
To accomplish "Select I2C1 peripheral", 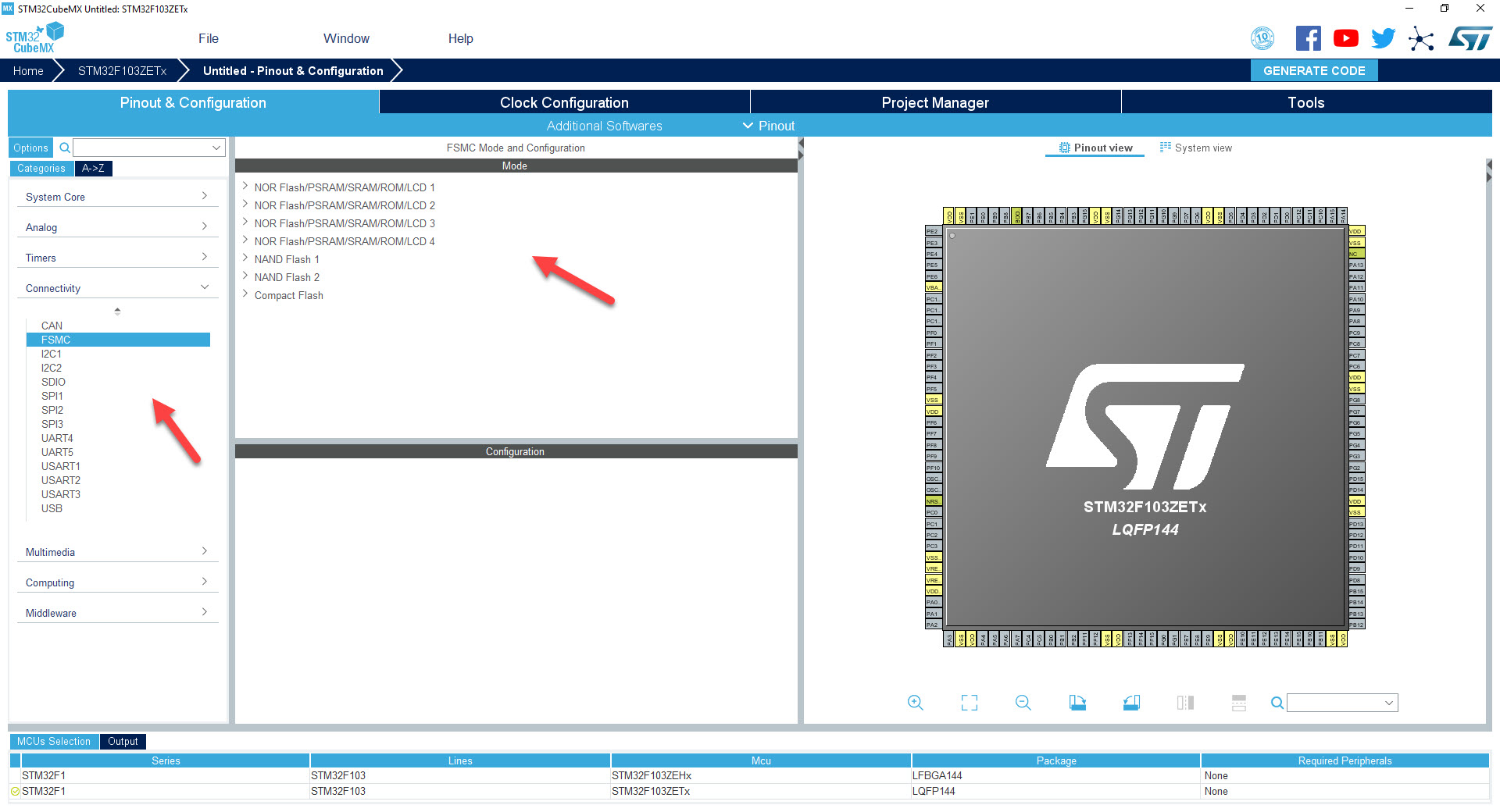I will point(51,354).
